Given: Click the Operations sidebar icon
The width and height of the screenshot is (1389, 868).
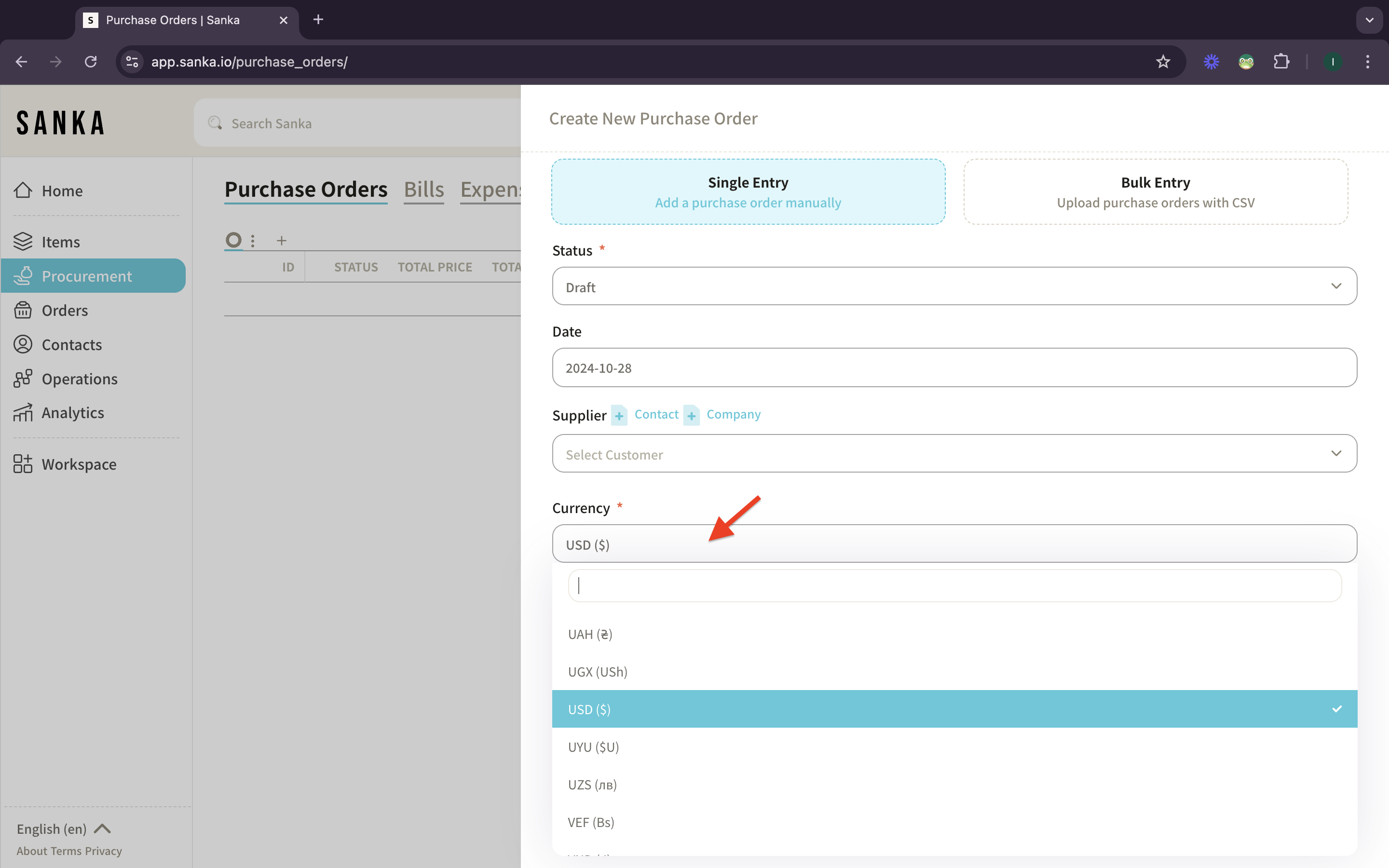Looking at the screenshot, I should point(23,379).
